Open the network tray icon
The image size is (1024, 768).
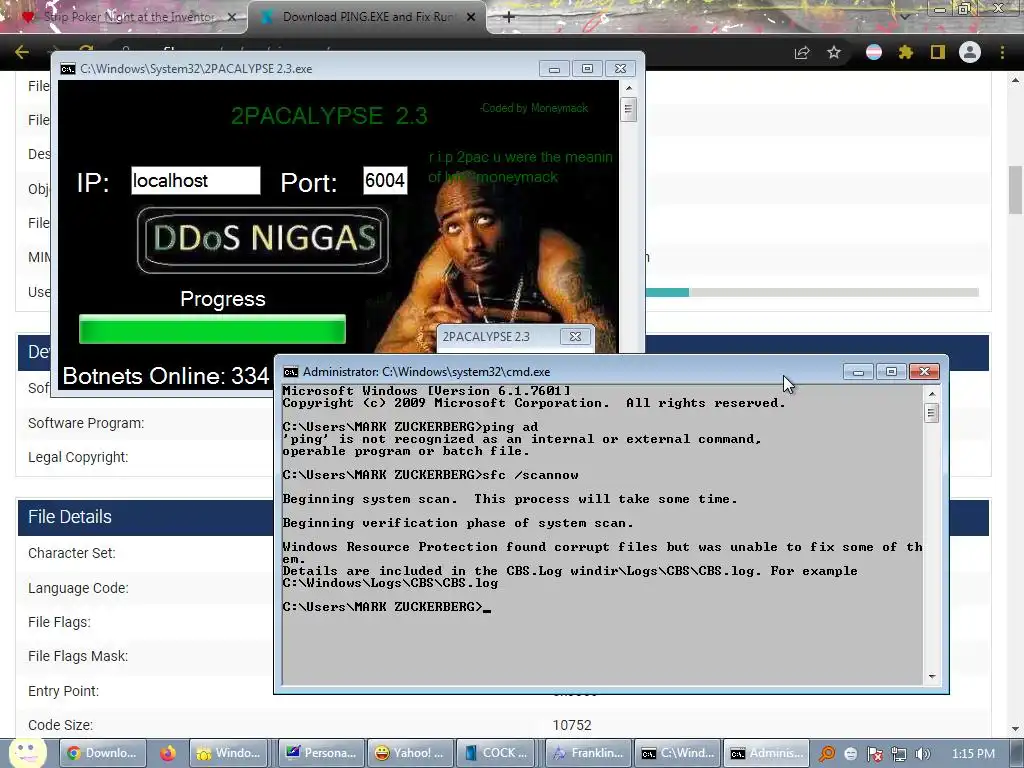[x=899, y=754]
